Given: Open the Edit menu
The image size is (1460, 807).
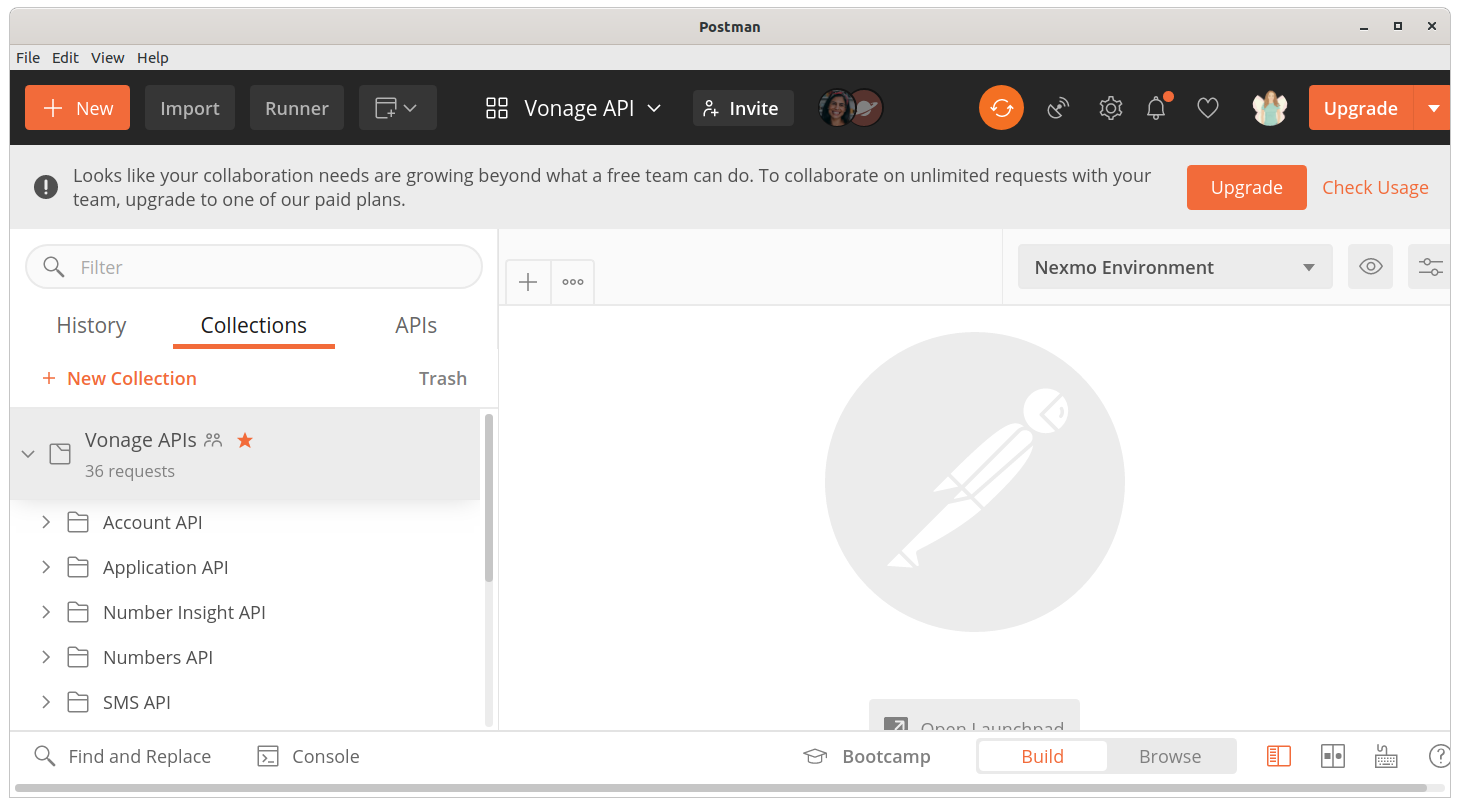Looking at the screenshot, I should (x=65, y=58).
